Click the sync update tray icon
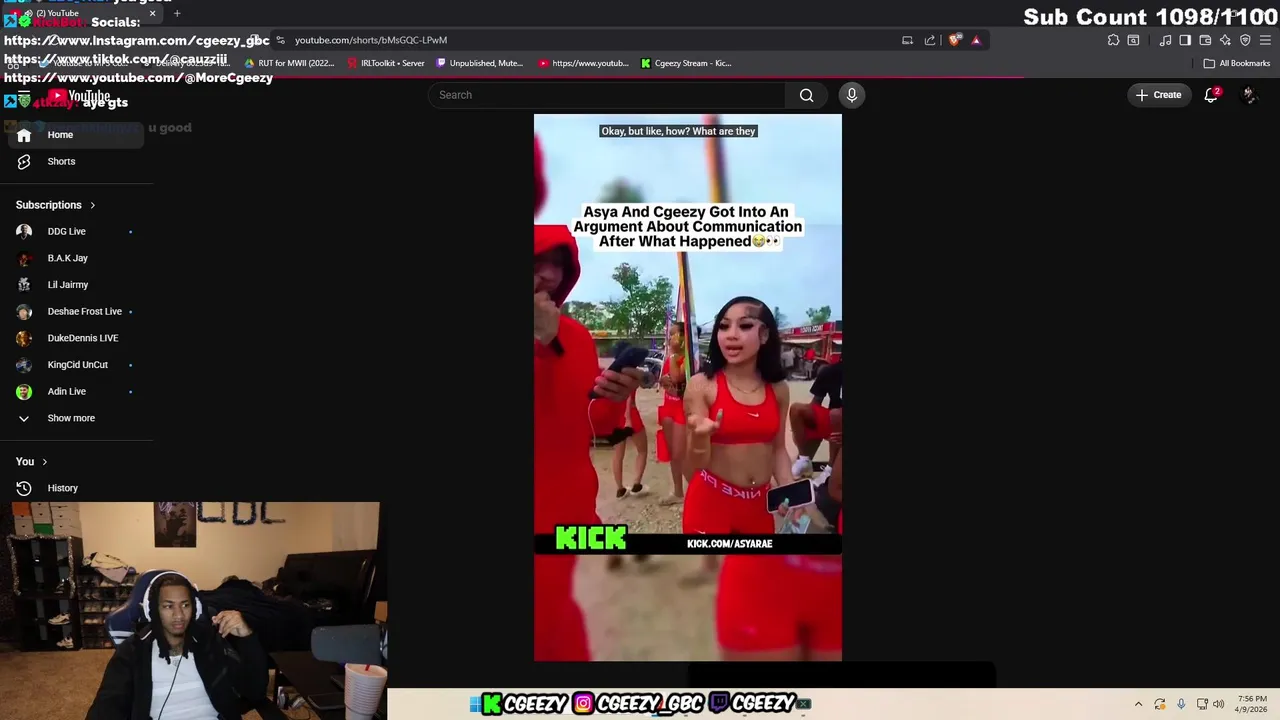This screenshot has height=720, width=1280. pos(1160,704)
